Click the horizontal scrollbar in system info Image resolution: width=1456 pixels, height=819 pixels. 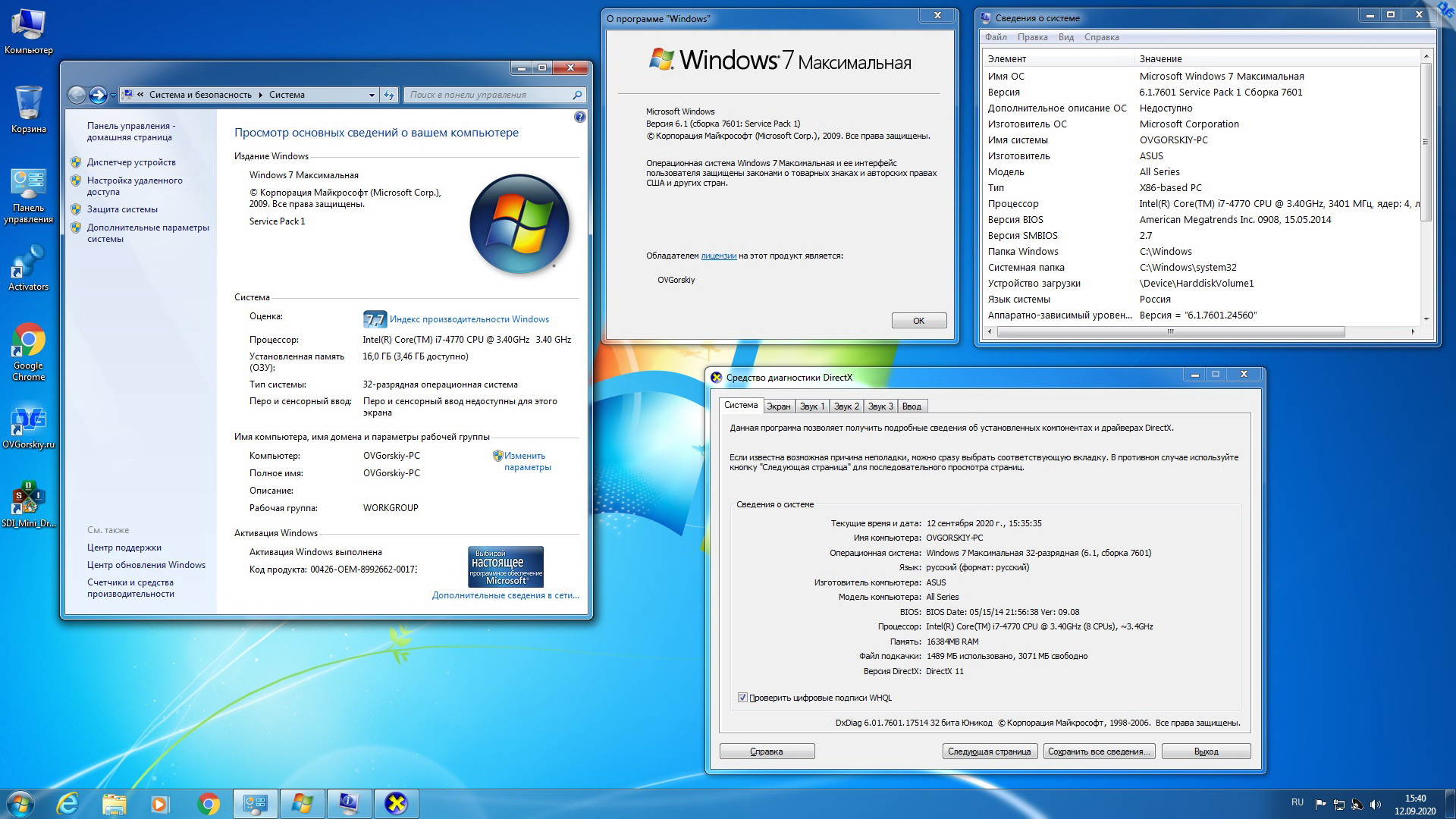point(1170,331)
